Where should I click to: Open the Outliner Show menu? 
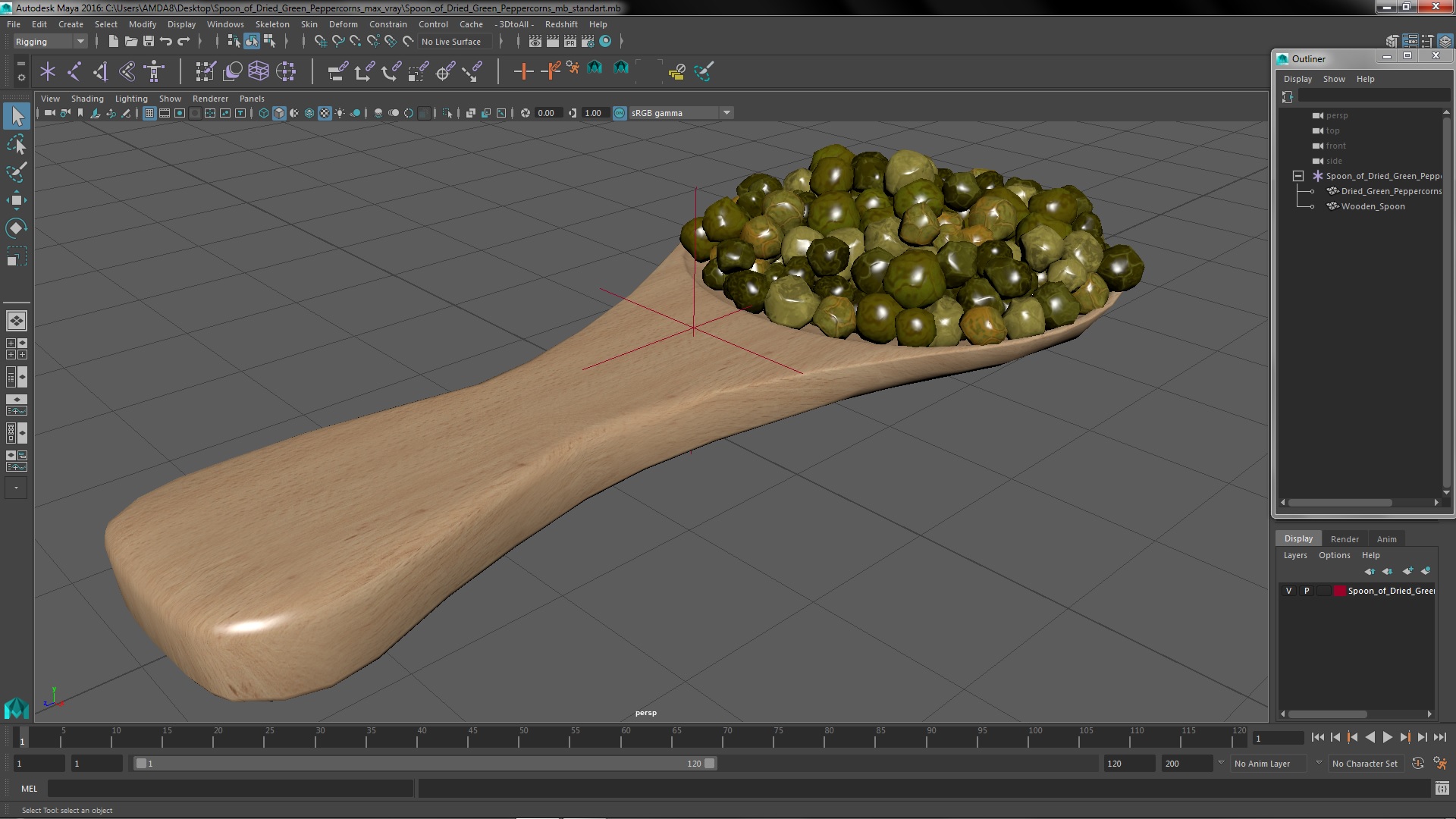1334,79
